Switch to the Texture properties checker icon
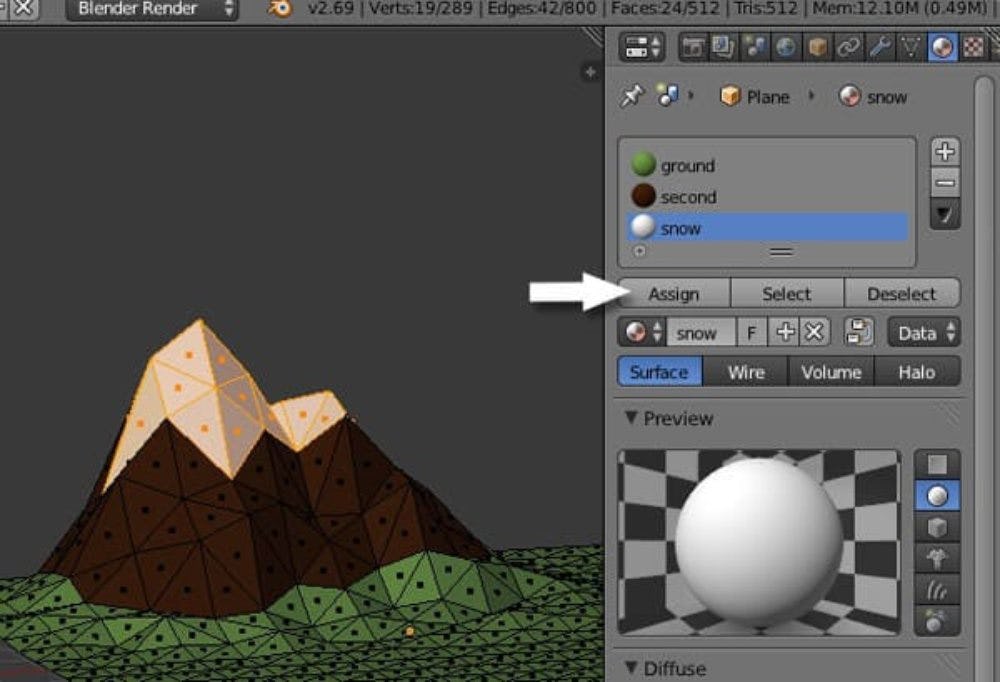Screen dimensions: 1000x682 click(973, 46)
